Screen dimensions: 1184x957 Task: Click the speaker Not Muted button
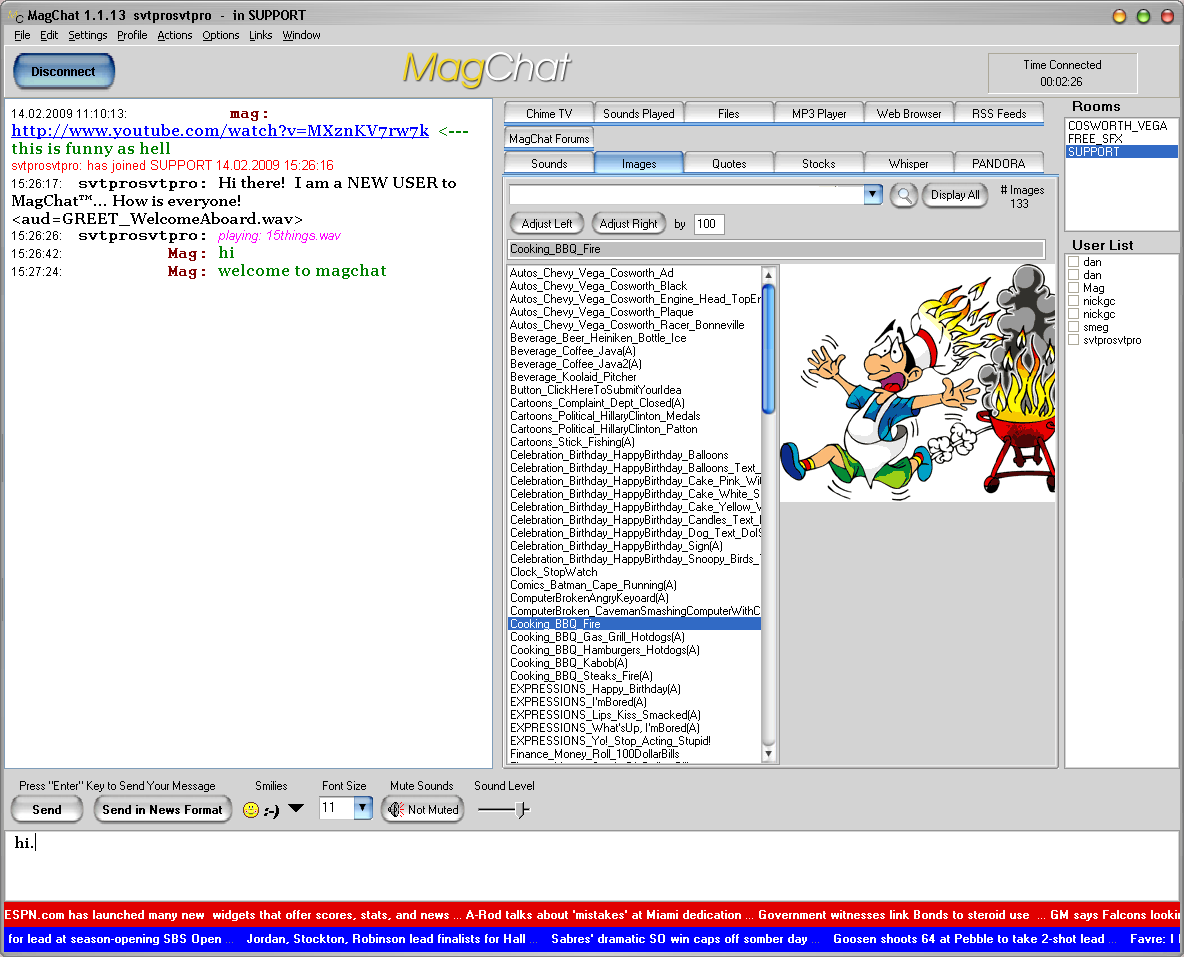[x=422, y=810]
